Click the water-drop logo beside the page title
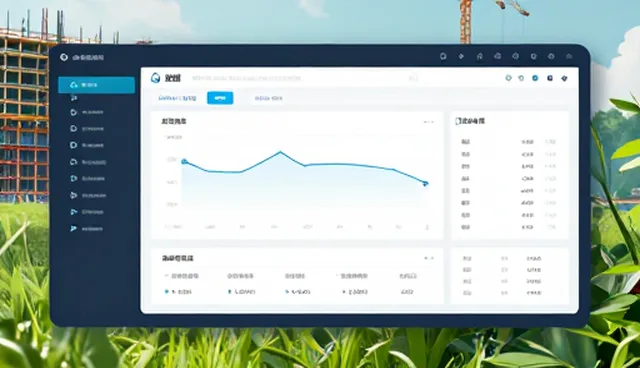The image size is (640, 368). pyautogui.click(x=155, y=78)
